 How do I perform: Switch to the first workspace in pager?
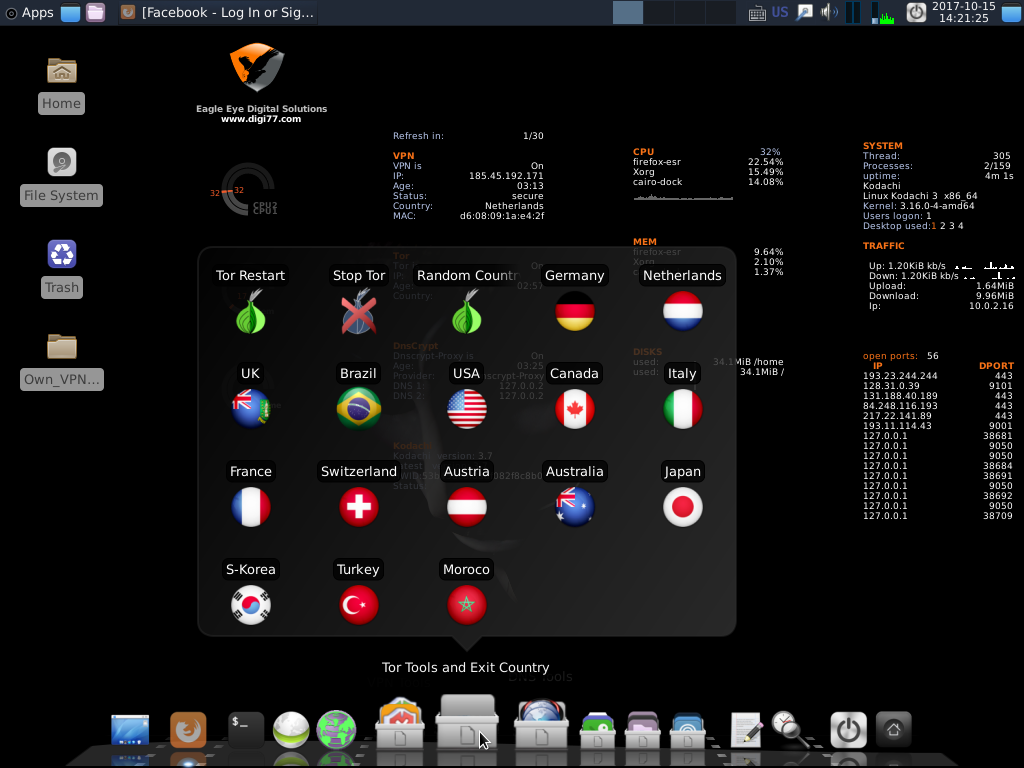click(x=628, y=12)
